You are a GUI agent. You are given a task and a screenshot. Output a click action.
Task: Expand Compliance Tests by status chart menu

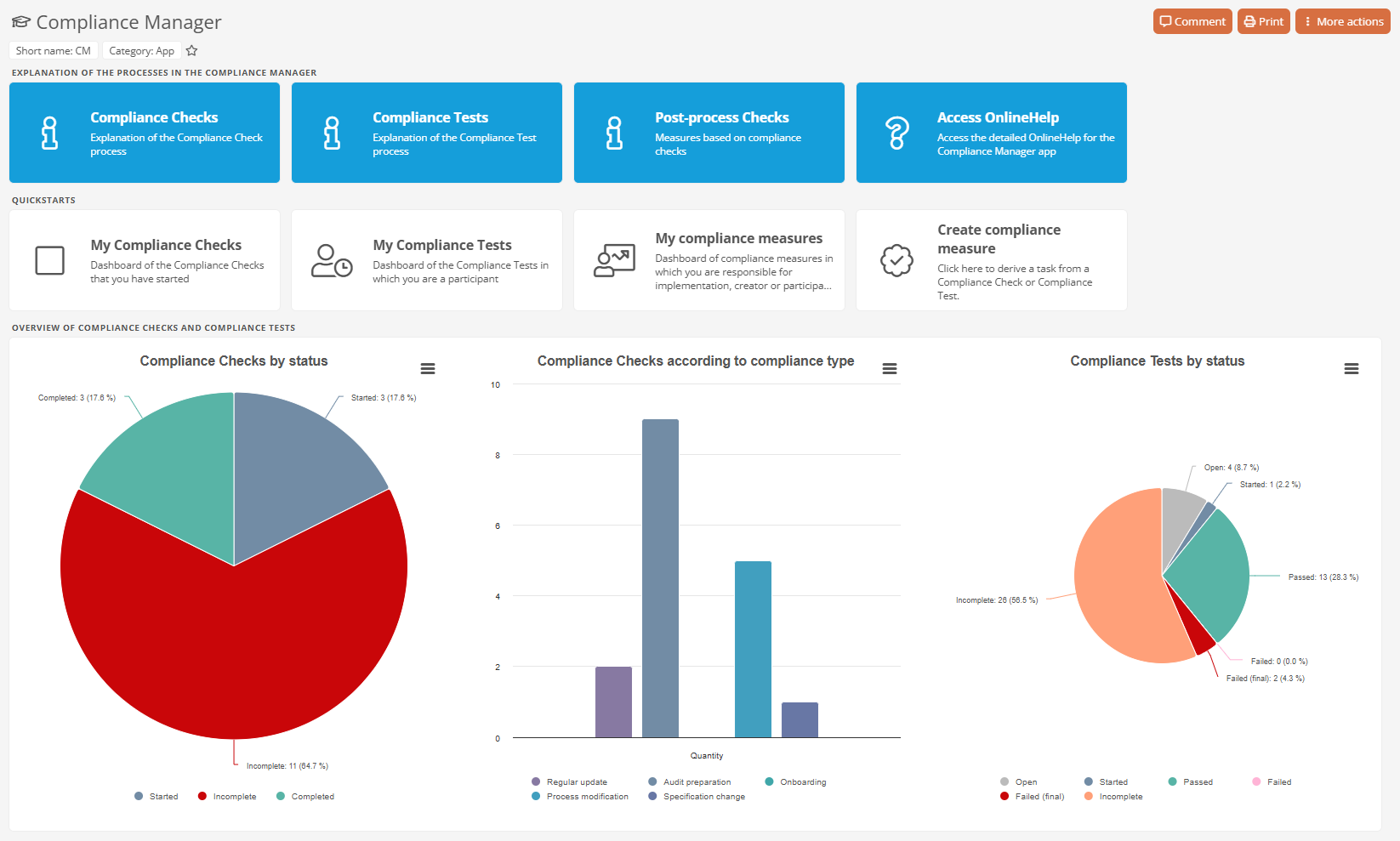1352,369
